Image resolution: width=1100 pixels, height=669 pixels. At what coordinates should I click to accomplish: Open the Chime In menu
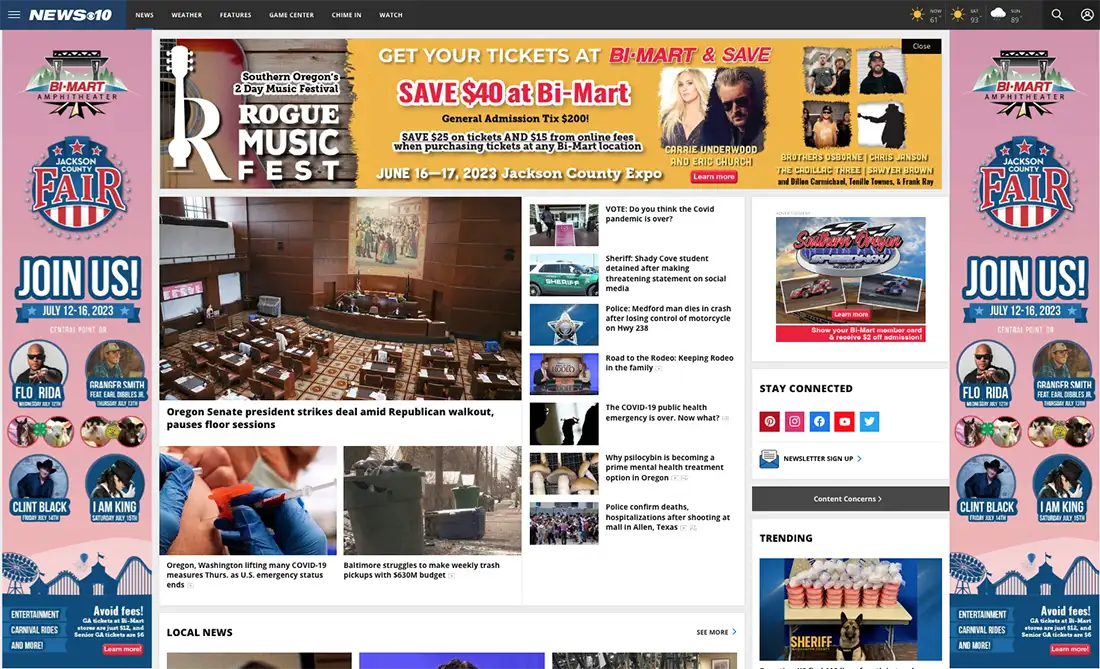347,15
